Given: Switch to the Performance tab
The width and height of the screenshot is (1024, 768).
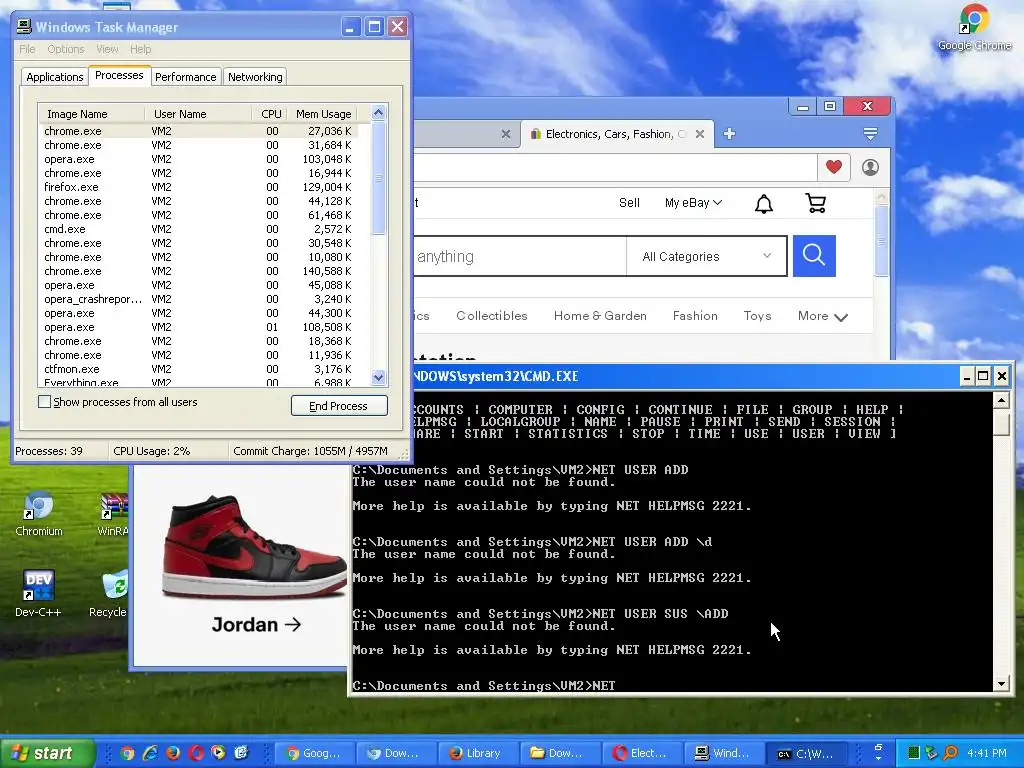Looking at the screenshot, I should coord(185,77).
